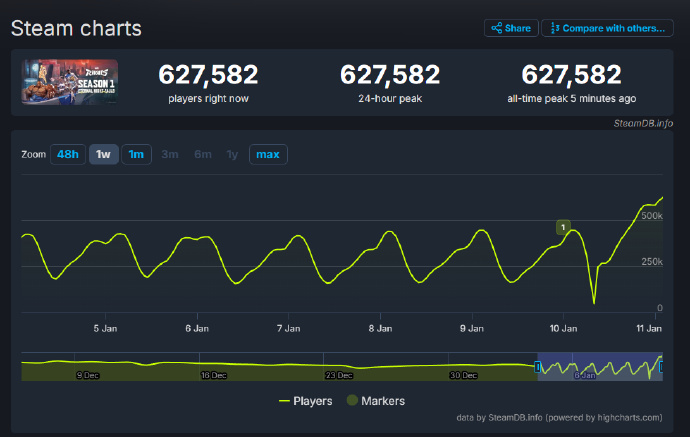Click marker 1 on the chart

(x=563, y=228)
